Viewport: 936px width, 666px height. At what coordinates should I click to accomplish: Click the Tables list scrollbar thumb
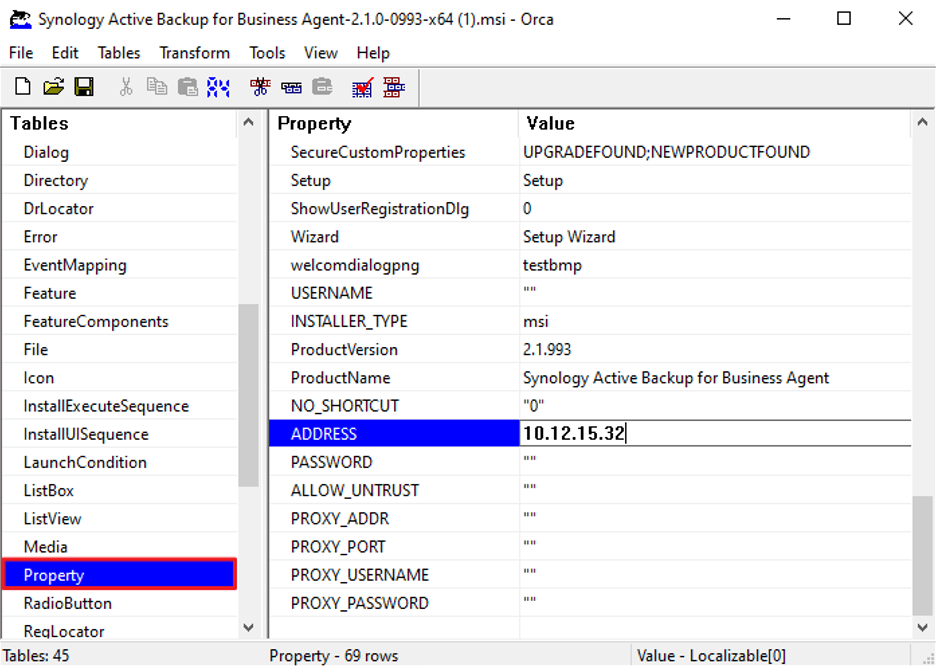coord(248,395)
